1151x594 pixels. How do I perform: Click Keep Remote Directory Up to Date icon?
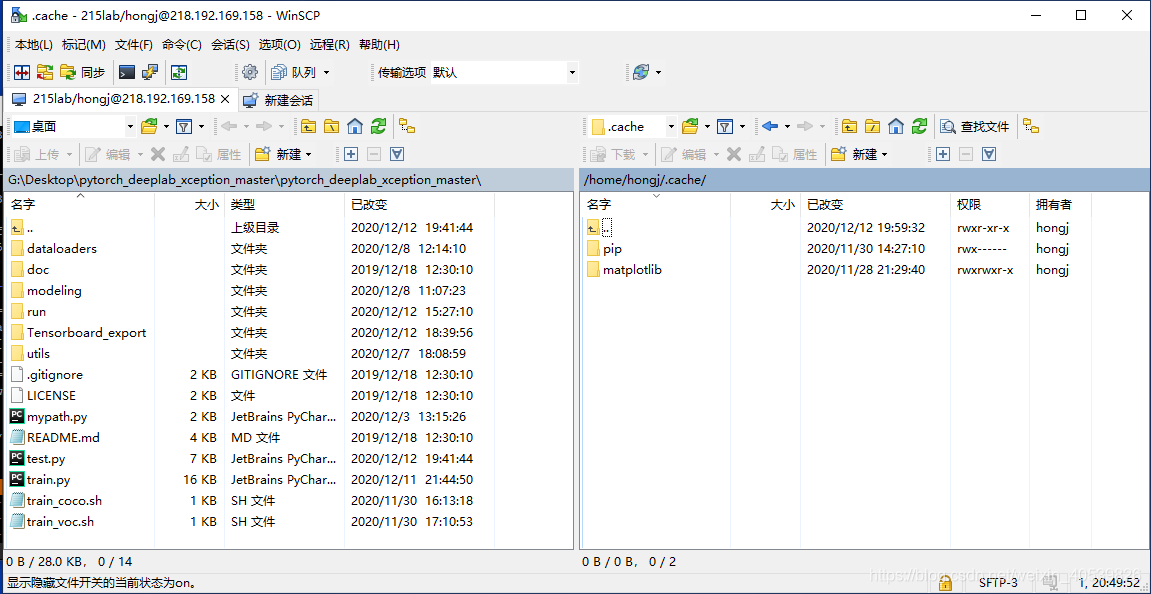(179, 72)
